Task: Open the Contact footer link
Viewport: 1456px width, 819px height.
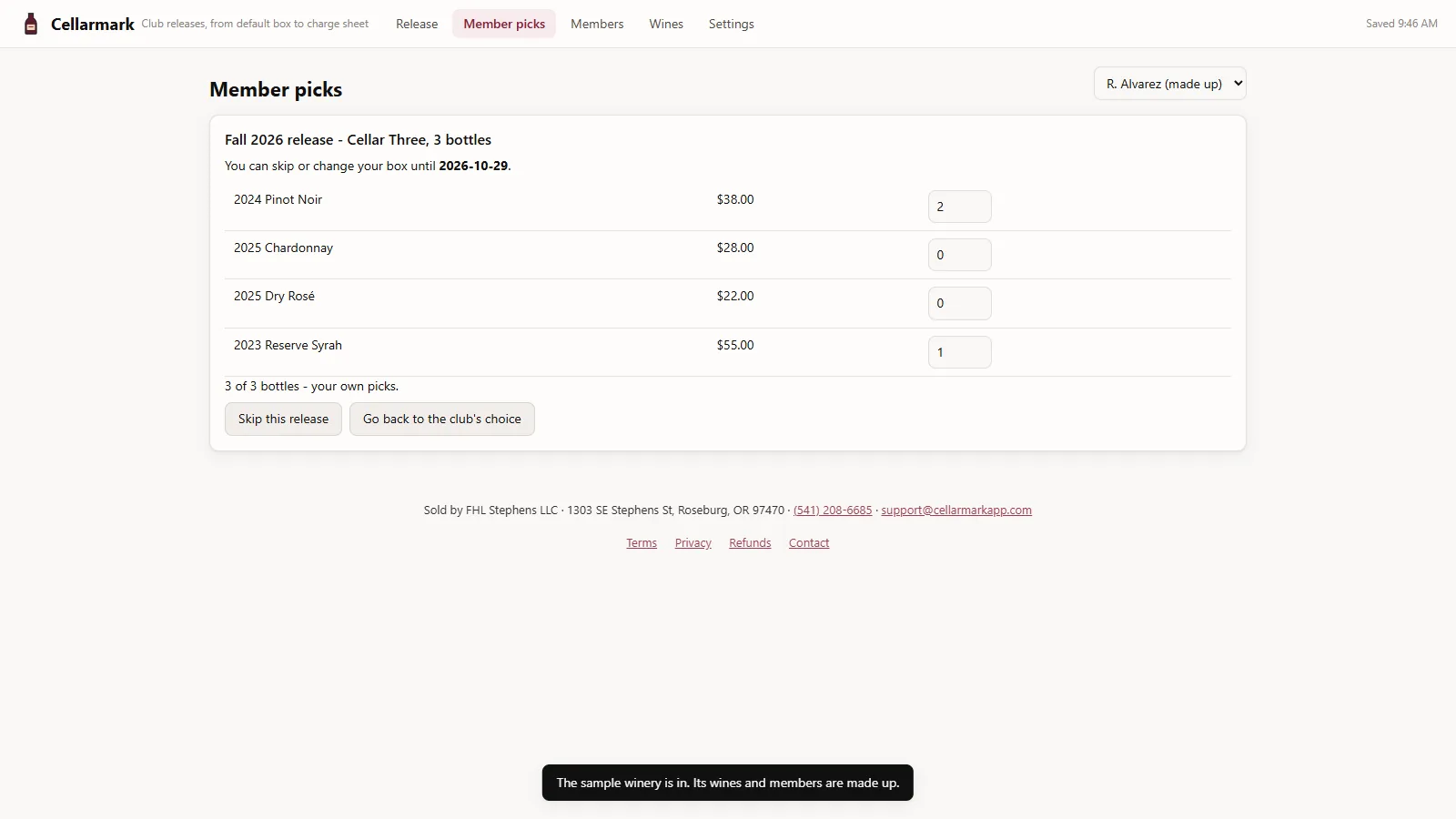Action: (x=809, y=543)
